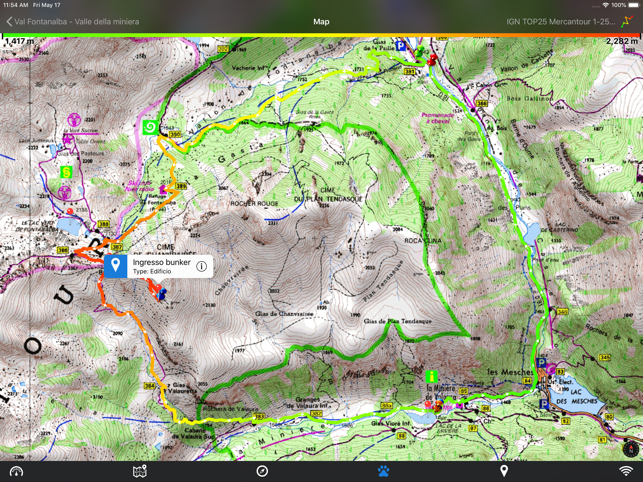Tap the 11:54 AM clock in status bar
643x482 pixels.
(16, 5)
